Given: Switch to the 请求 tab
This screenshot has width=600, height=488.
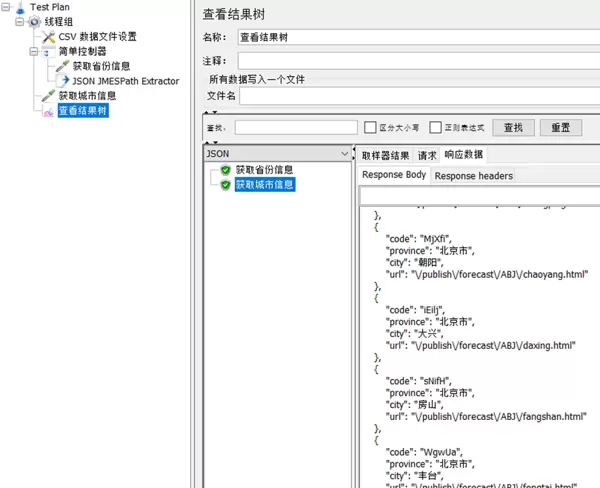Looking at the screenshot, I should click(x=427, y=155).
